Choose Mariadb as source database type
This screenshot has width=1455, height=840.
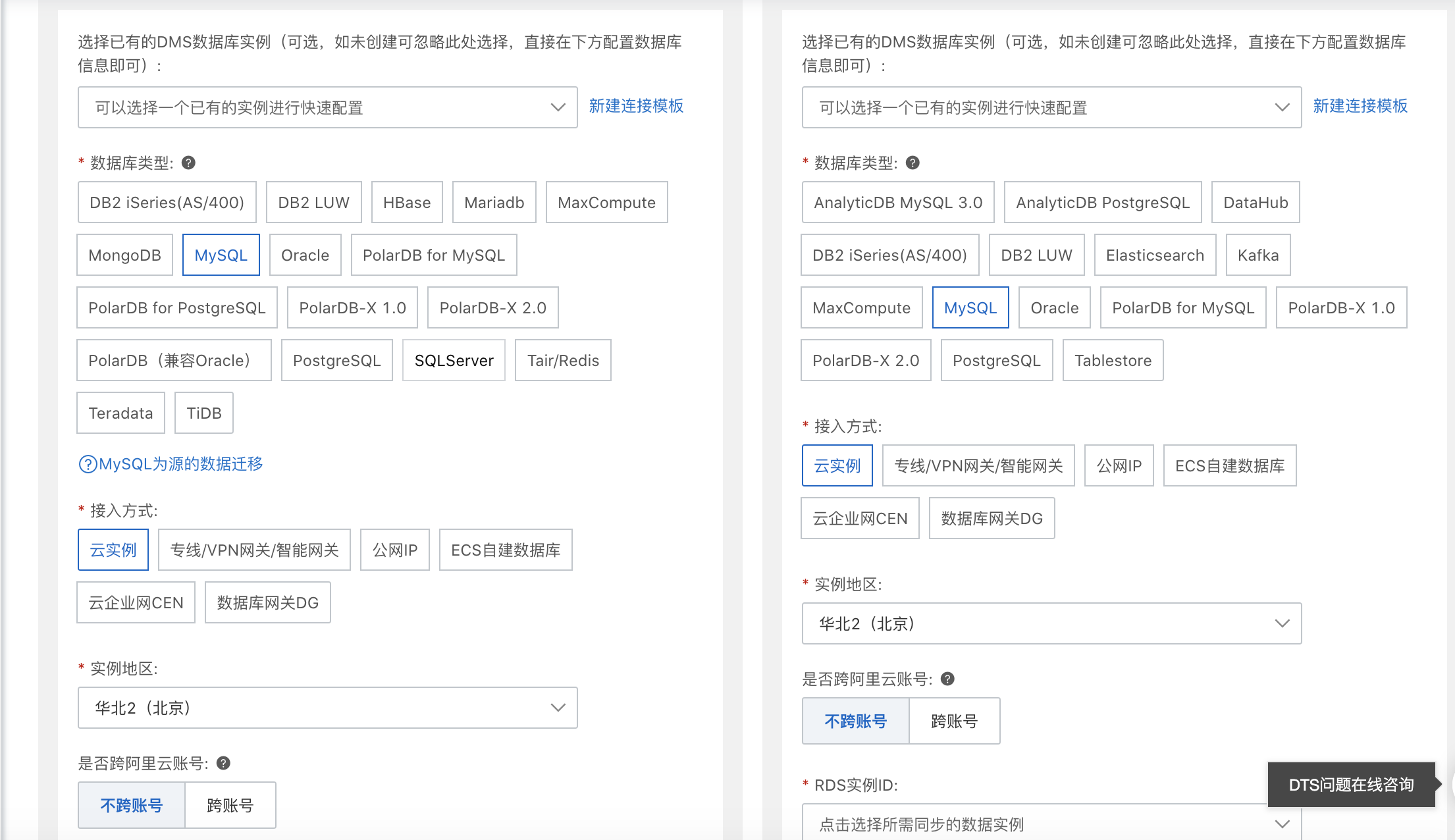[494, 202]
